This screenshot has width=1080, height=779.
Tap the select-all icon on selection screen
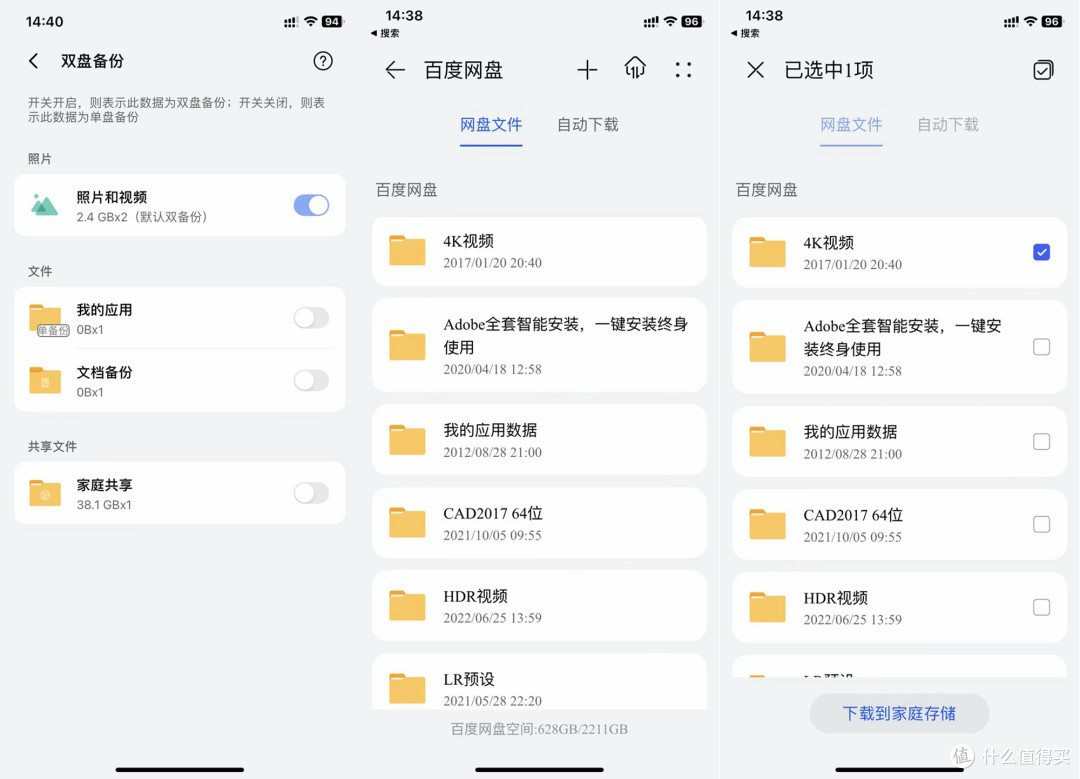click(1043, 70)
